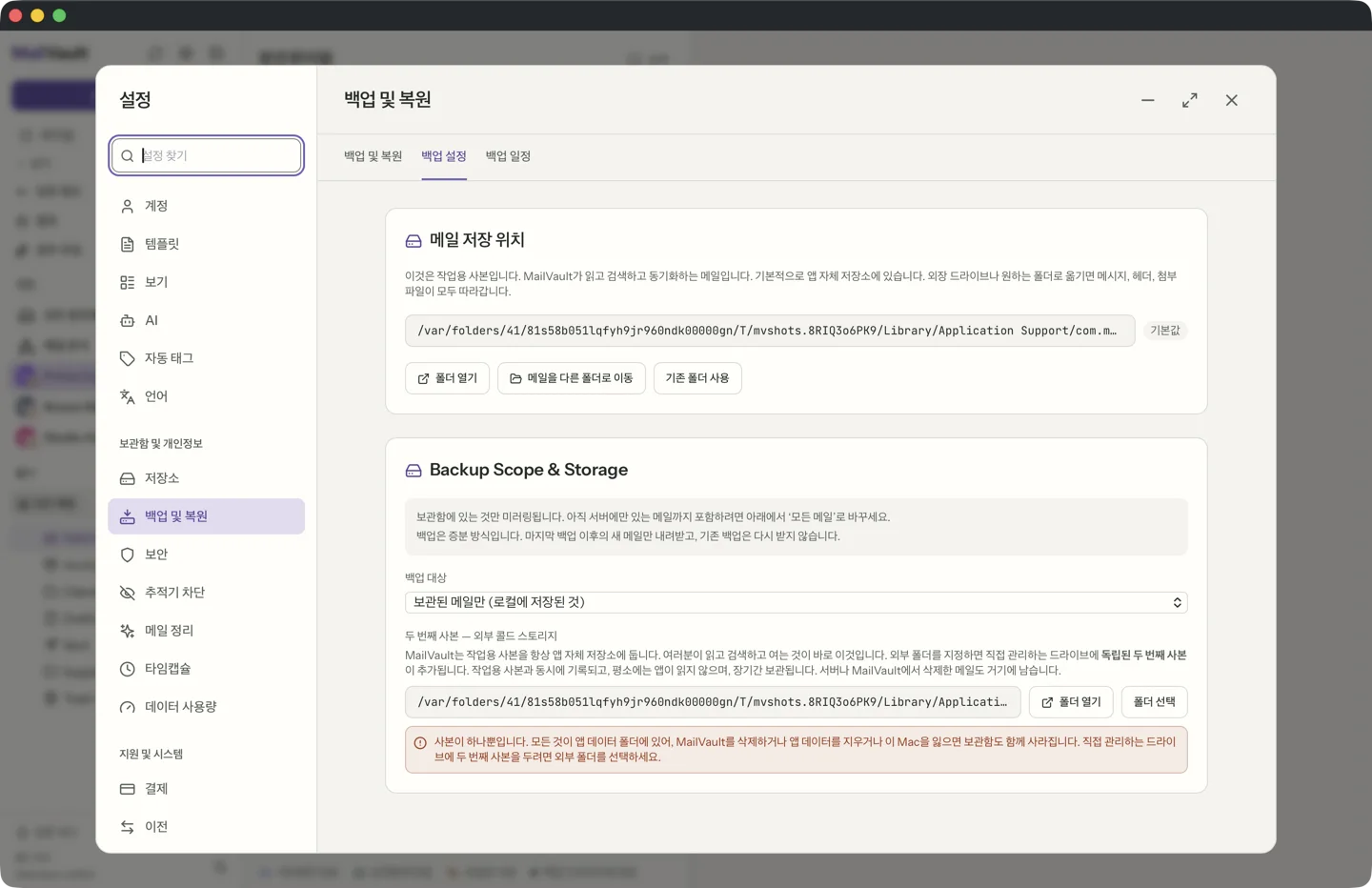
Task: Click the 지원 및 시스템 sidebar heading
Action: point(151,755)
